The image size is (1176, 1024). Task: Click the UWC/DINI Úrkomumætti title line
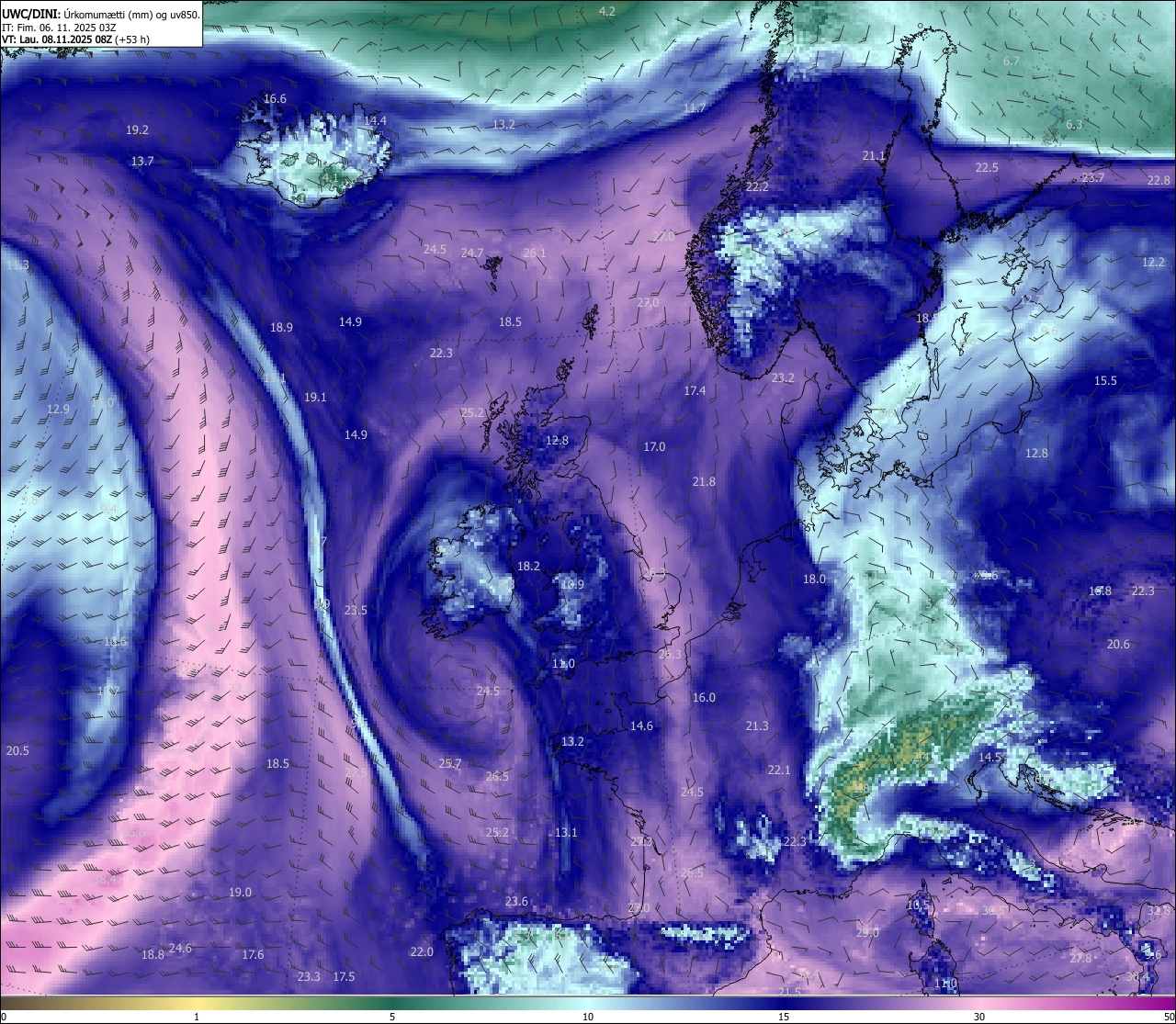[101, 14]
